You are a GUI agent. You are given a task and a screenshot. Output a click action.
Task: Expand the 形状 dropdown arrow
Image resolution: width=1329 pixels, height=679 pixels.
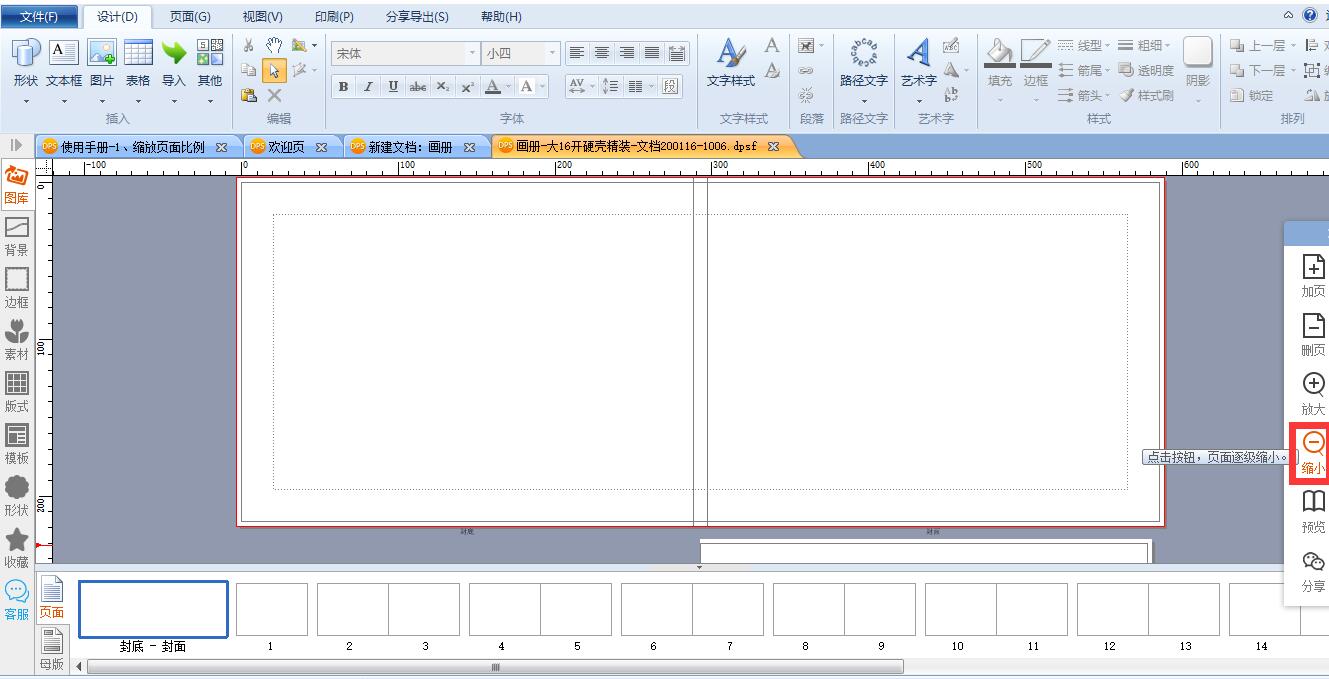coord(26,101)
